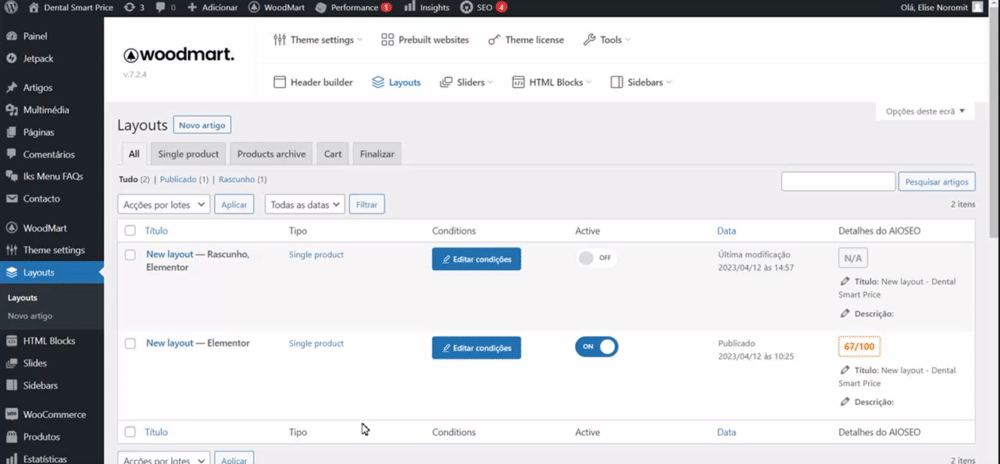Viewport: 1000px width, 464px height.
Task: Click the HTML Blocks icon in the sidebar
Action: pyautogui.click(x=11, y=341)
